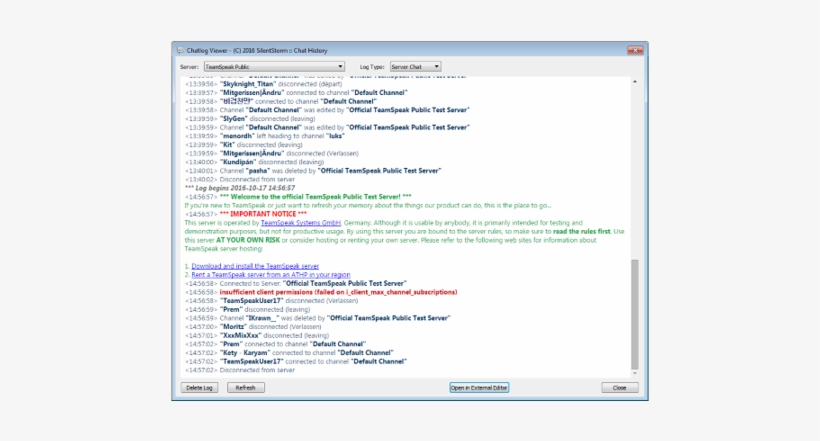Image resolution: width=820 pixels, height=441 pixels.
Task: Click the "Skyknight_Titan" disconnected log entry
Action: tap(264, 84)
